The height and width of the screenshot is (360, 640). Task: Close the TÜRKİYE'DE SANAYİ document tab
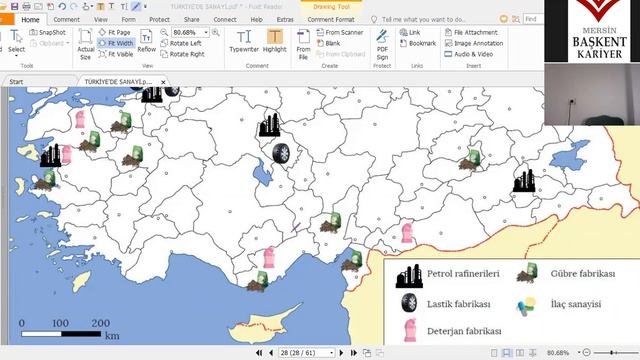pyautogui.click(x=163, y=82)
